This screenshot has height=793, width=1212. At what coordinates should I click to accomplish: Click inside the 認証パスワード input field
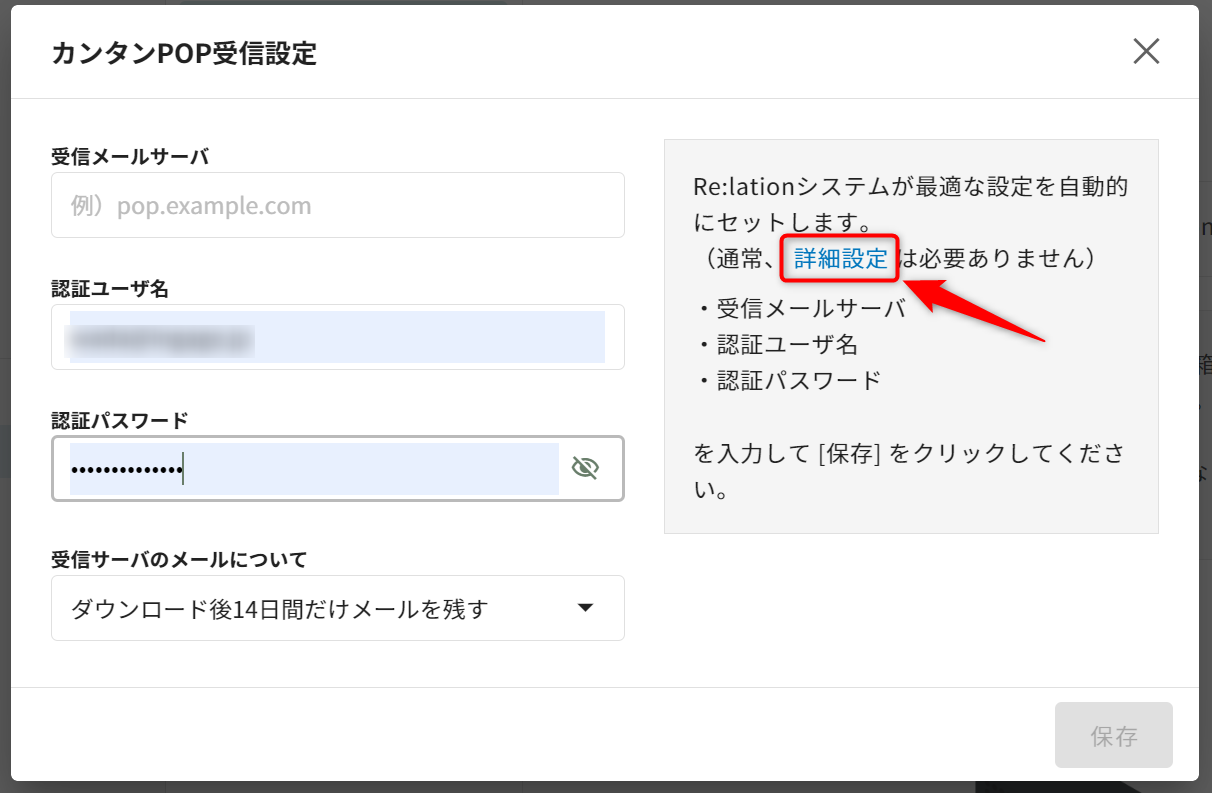click(310, 469)
